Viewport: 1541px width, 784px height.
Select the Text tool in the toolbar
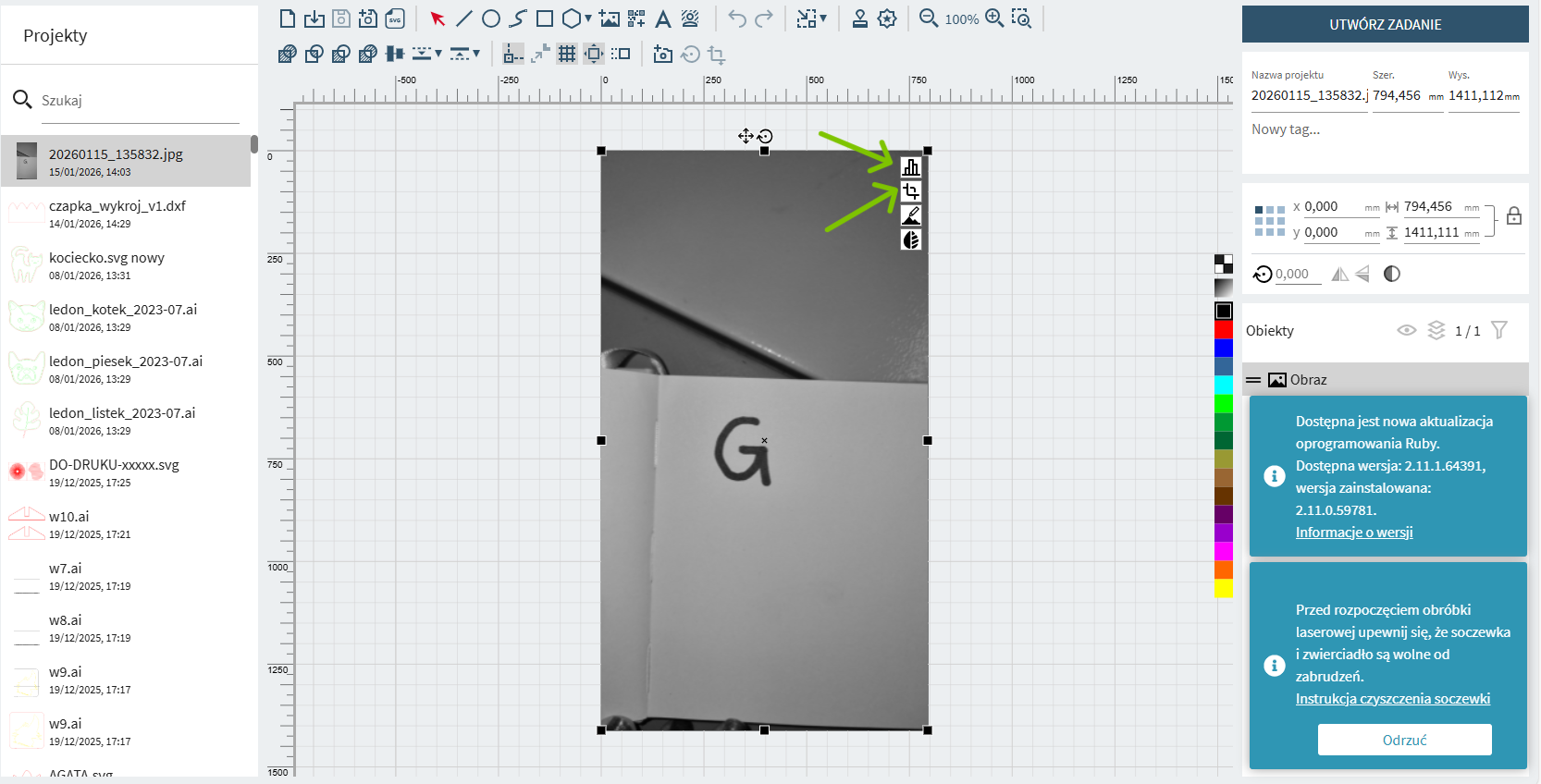click(663, 18)
